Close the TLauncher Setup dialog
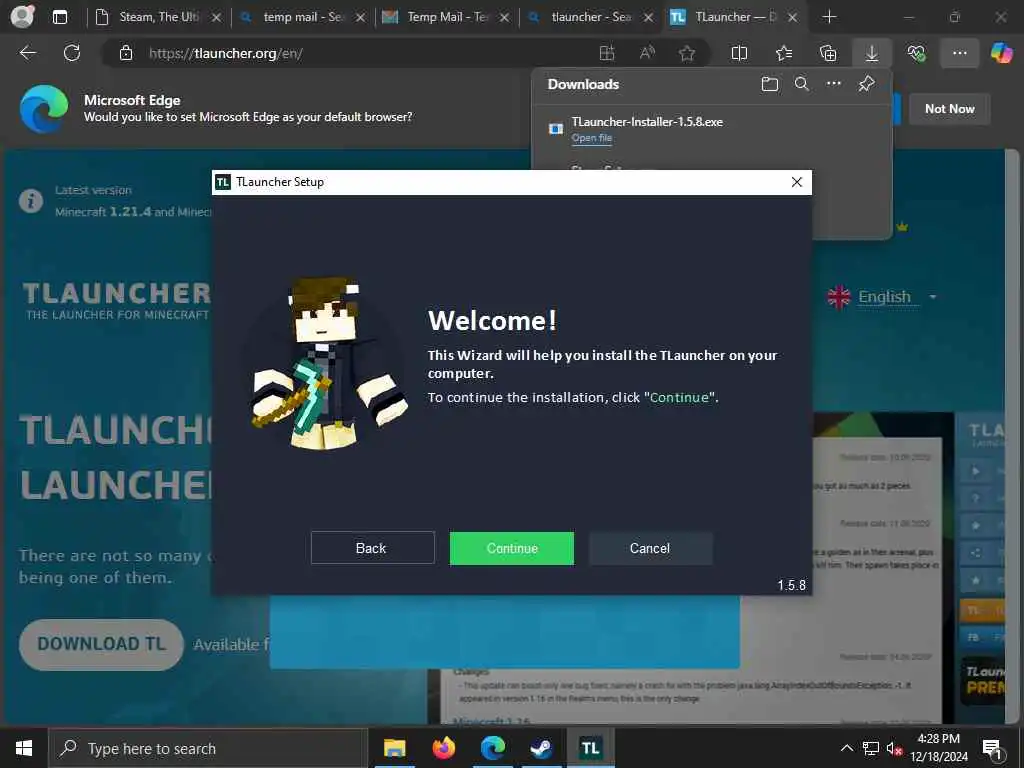The image size is (1024, 768). point(797,182)
